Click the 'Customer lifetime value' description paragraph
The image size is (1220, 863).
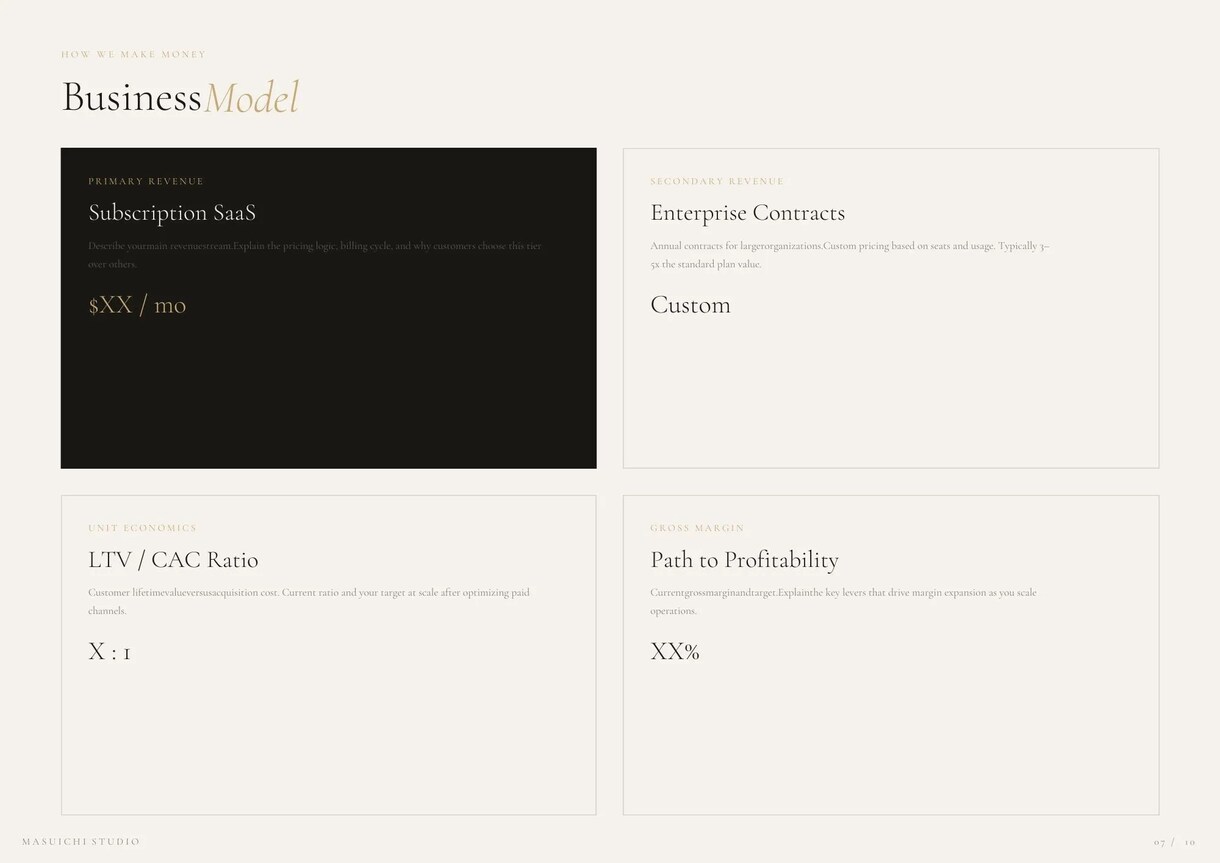309,601
